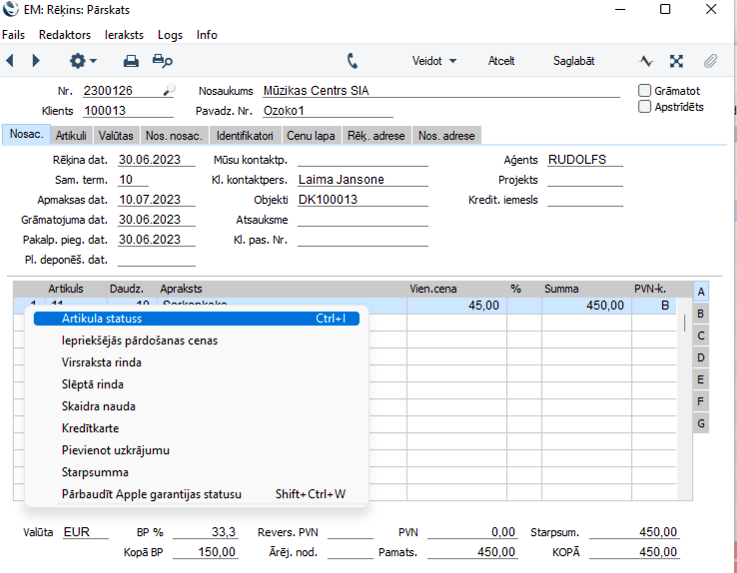Viewport: 737px width, 573px height.
Task: Open the workflow activity line icon
Action: [x=646, y=61]
